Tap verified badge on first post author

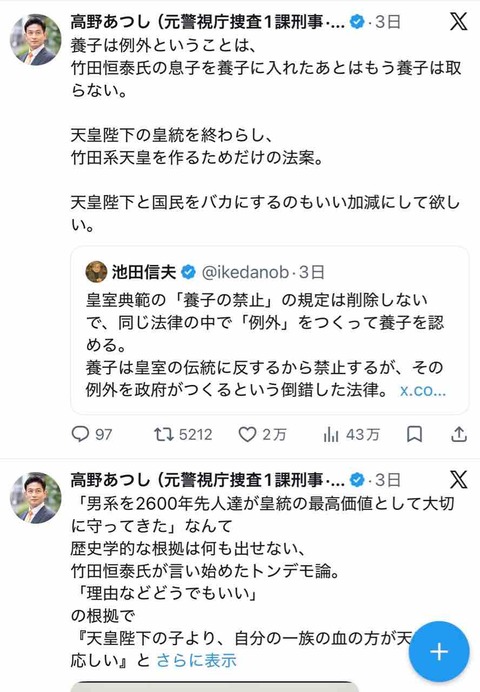click(357, 21)
